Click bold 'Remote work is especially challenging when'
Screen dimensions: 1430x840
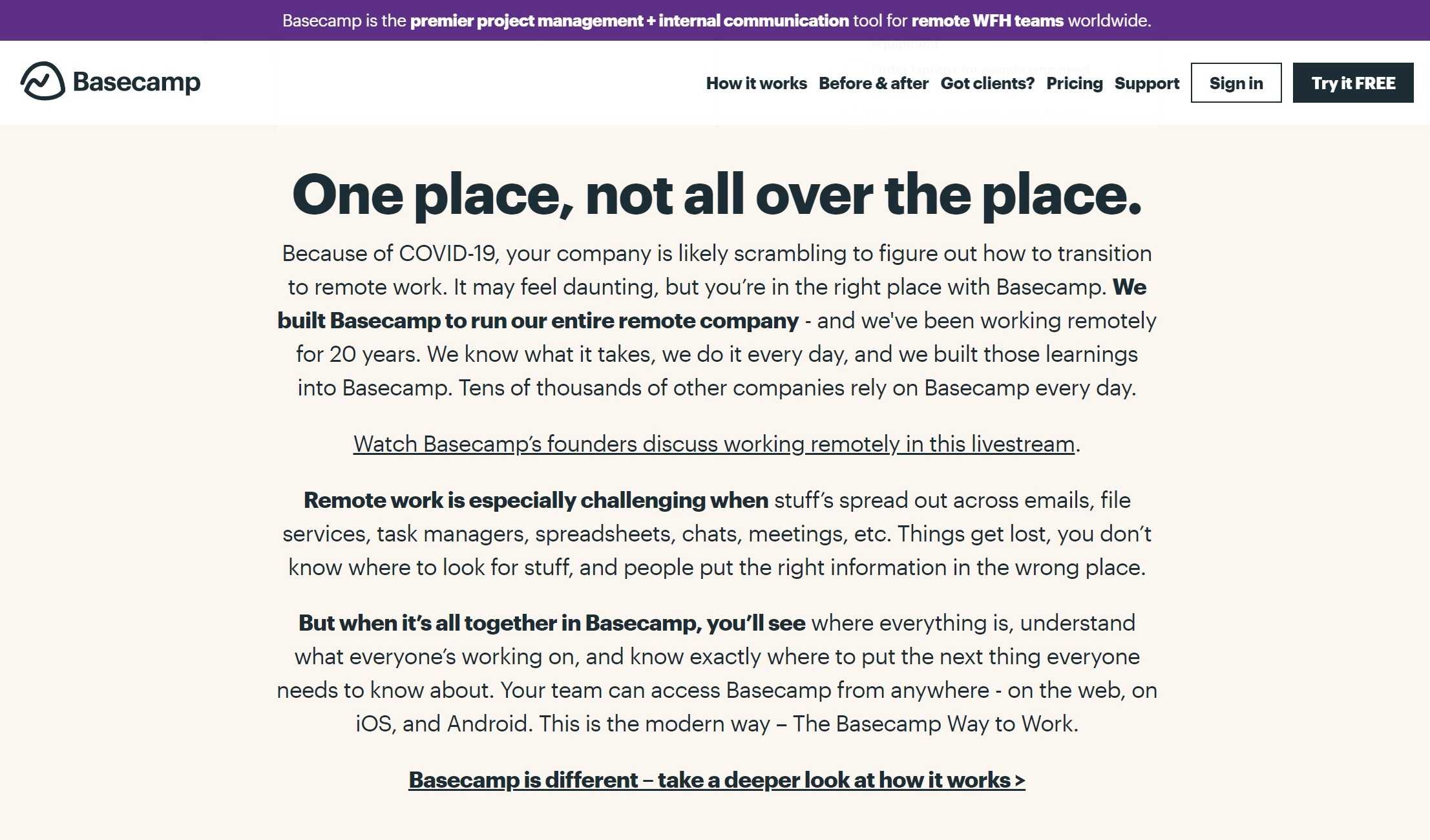click(536, 500)
